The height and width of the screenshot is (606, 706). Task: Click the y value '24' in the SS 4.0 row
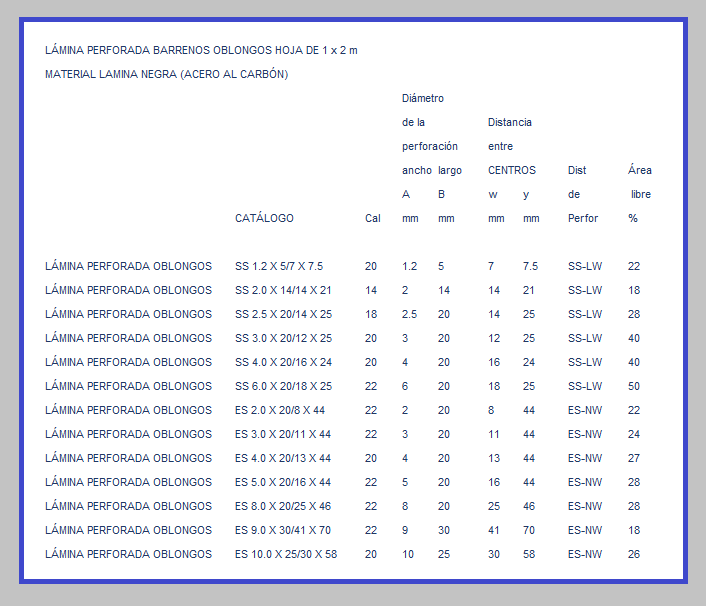[x=529, y=362]
